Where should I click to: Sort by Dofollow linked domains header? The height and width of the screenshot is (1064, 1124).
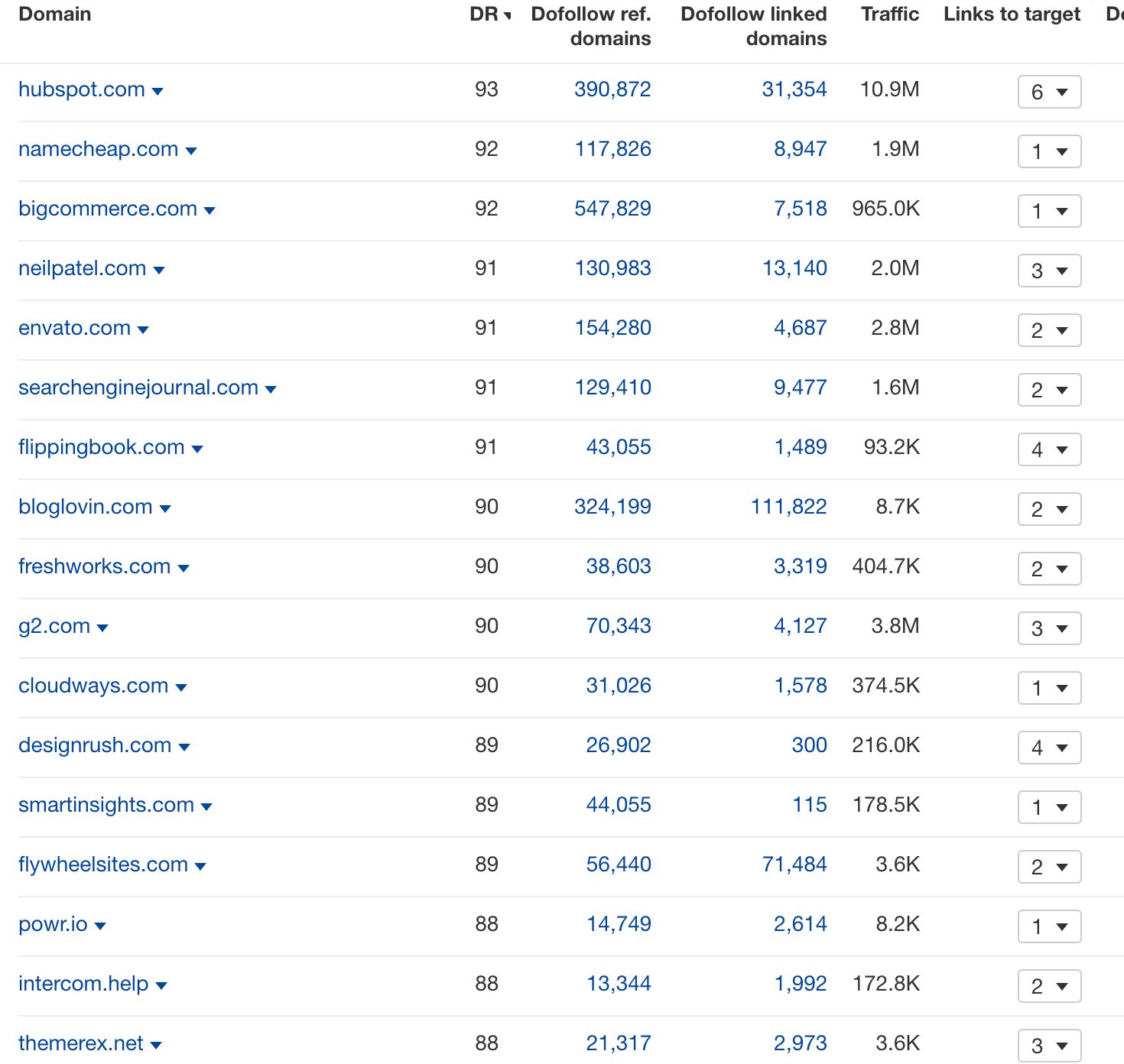click(x=754, y=26)
